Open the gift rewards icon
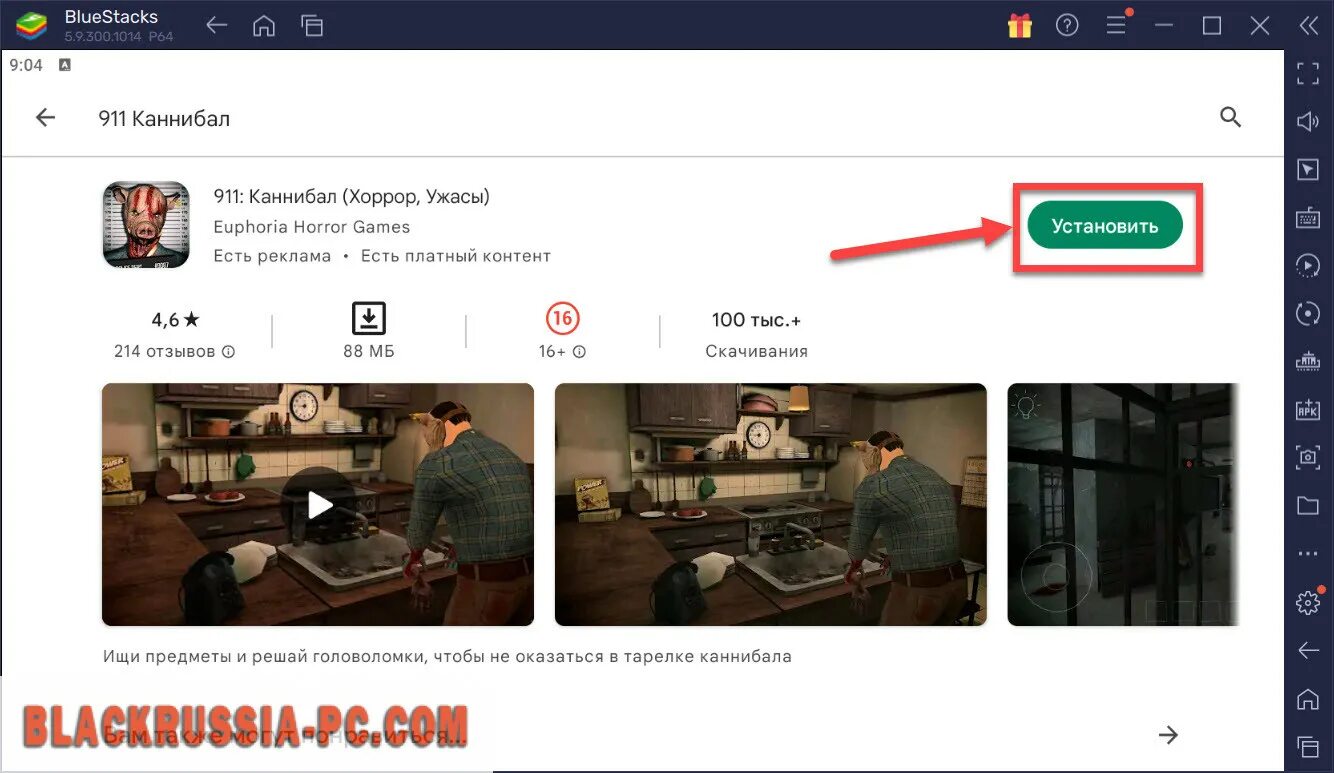Image resolution: width=1334 pixels, height=773 pixels. (x=1019, y=27)
